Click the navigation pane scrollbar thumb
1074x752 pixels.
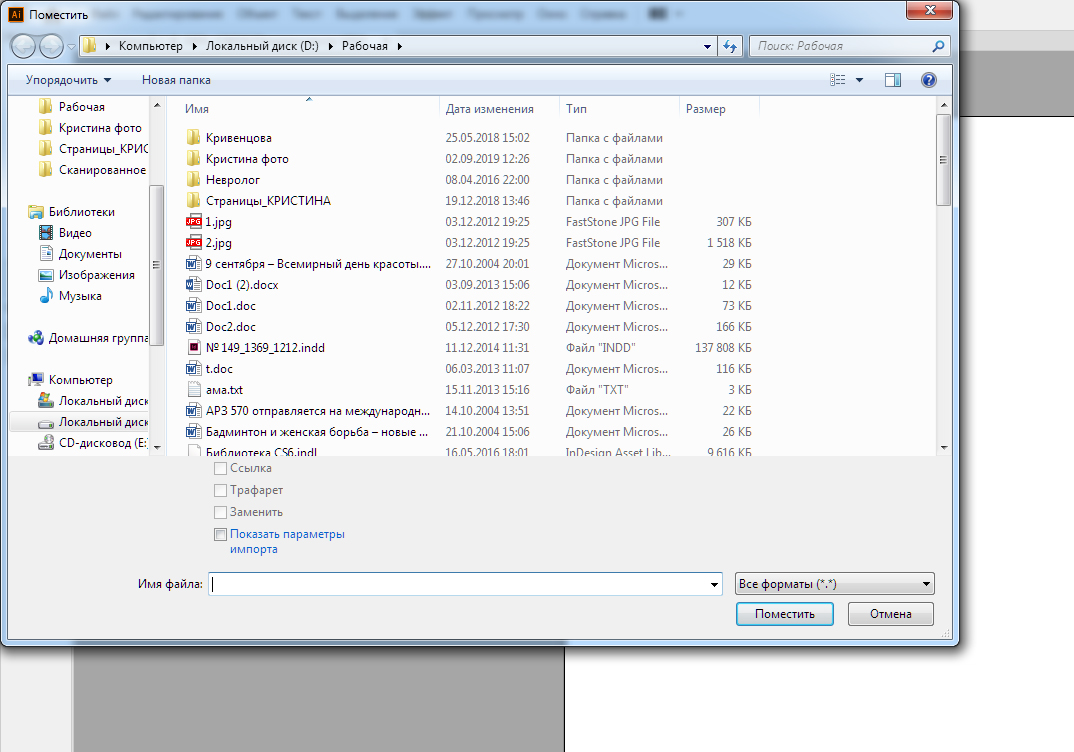(x=156, y=265)
